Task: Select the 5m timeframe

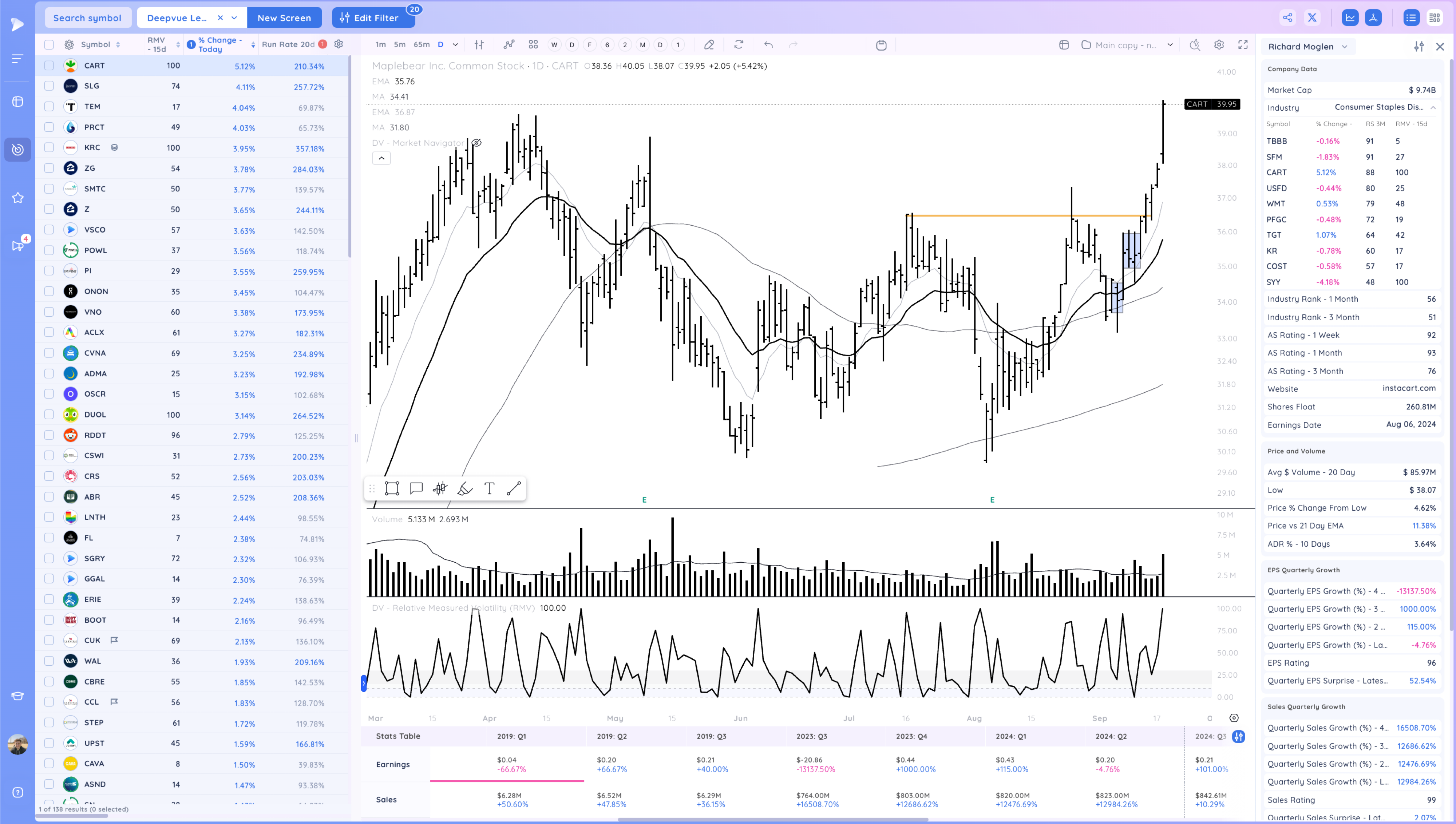Action: tap(400, 45)
